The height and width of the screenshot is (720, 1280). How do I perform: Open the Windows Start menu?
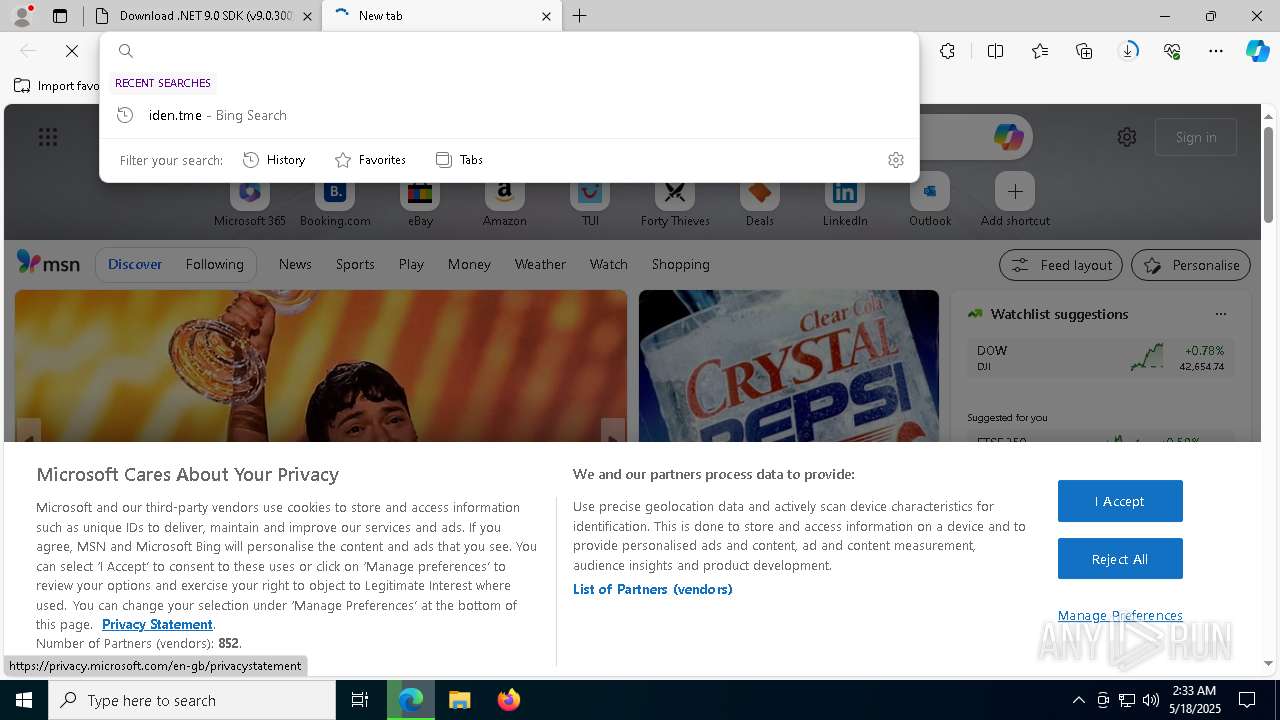24,700
